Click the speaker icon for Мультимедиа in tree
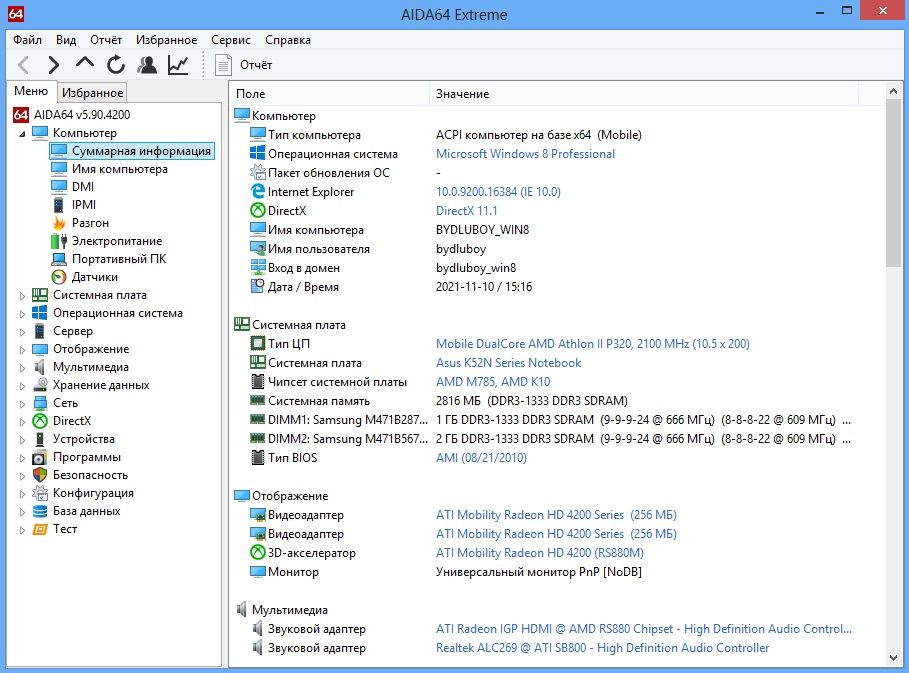909x673 pixels. tap(39, 367)
